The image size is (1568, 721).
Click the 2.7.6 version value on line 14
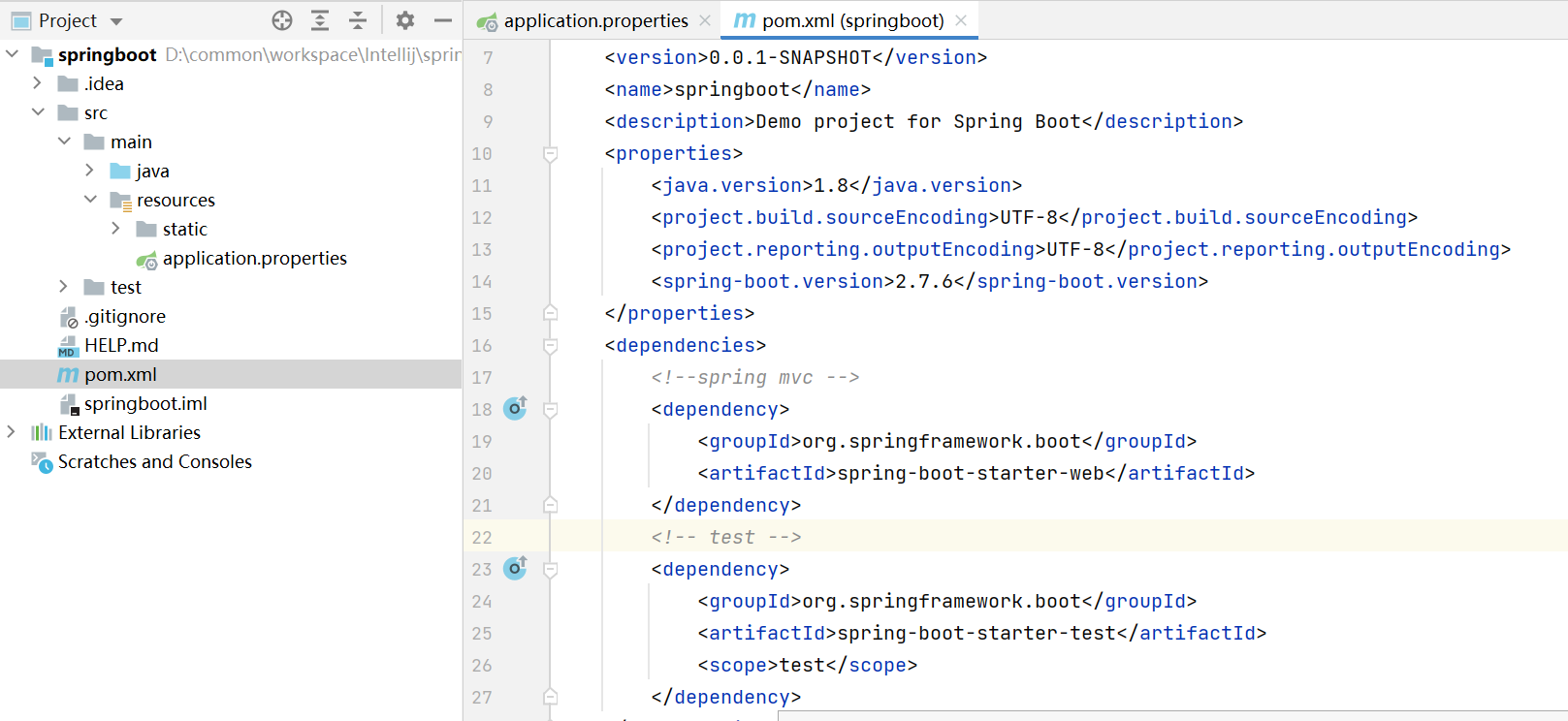click(x=924, y=281)
